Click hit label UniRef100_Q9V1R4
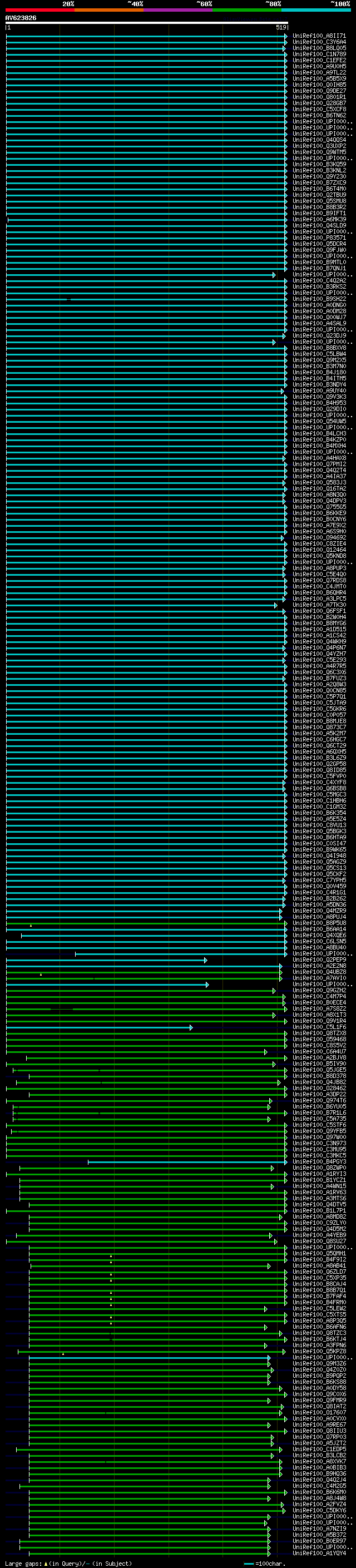This screenshot has width=356, height=1568. coord(319,1021)
